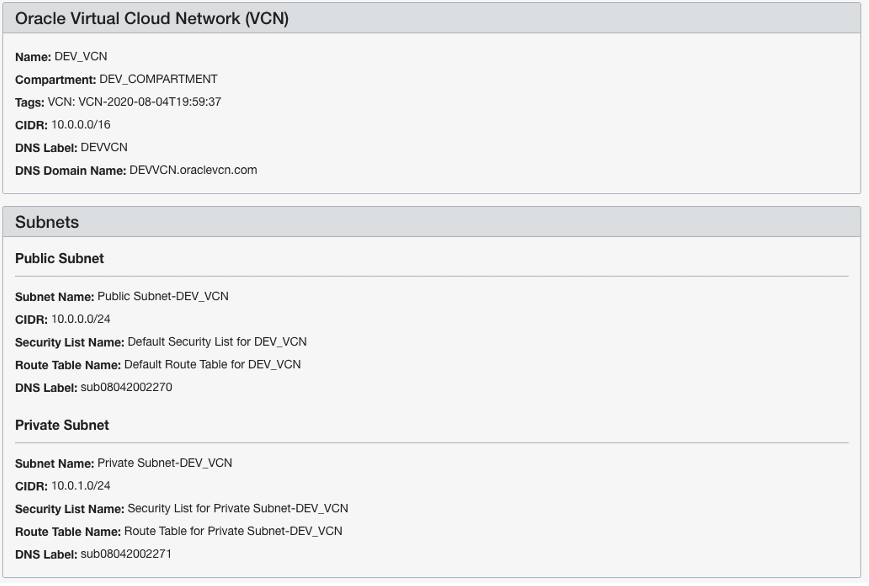Click Security List for Private Subnet-DEV_VCN

click(238, 508)
